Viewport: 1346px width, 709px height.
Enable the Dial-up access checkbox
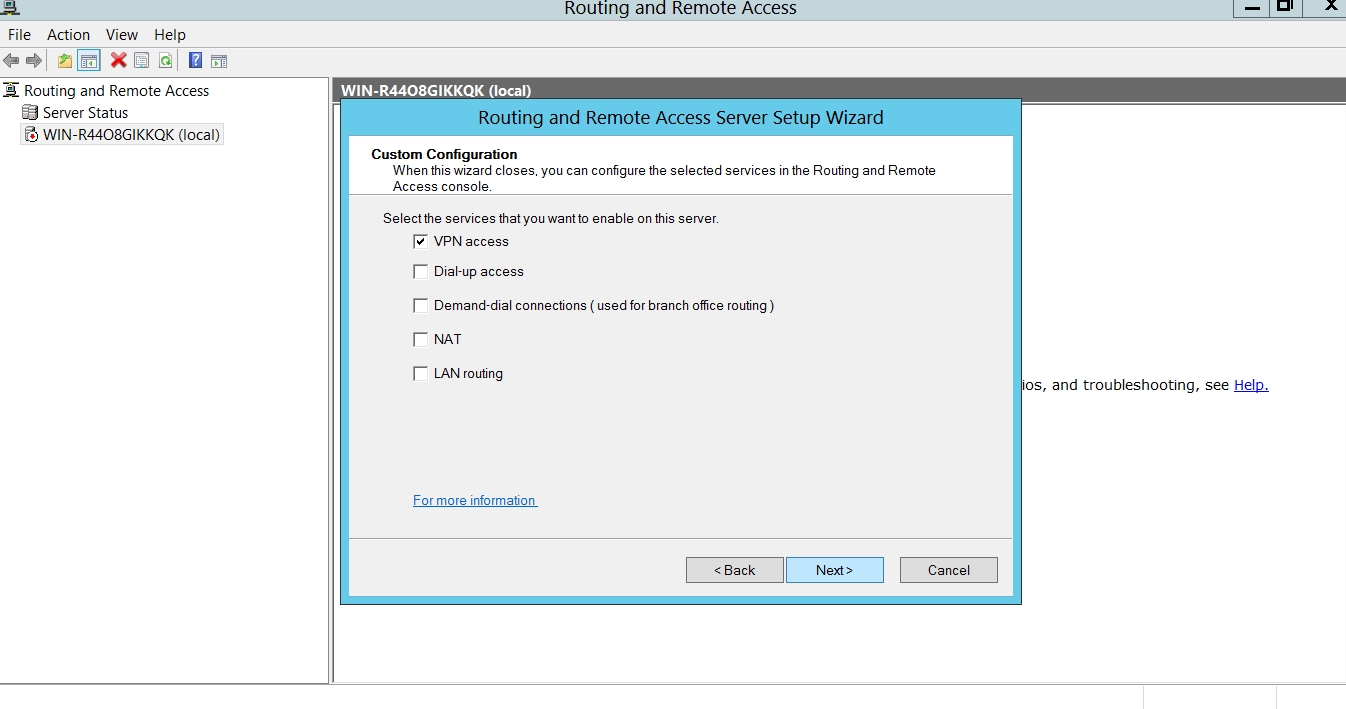pyautogui.click(x=421, y=271)
